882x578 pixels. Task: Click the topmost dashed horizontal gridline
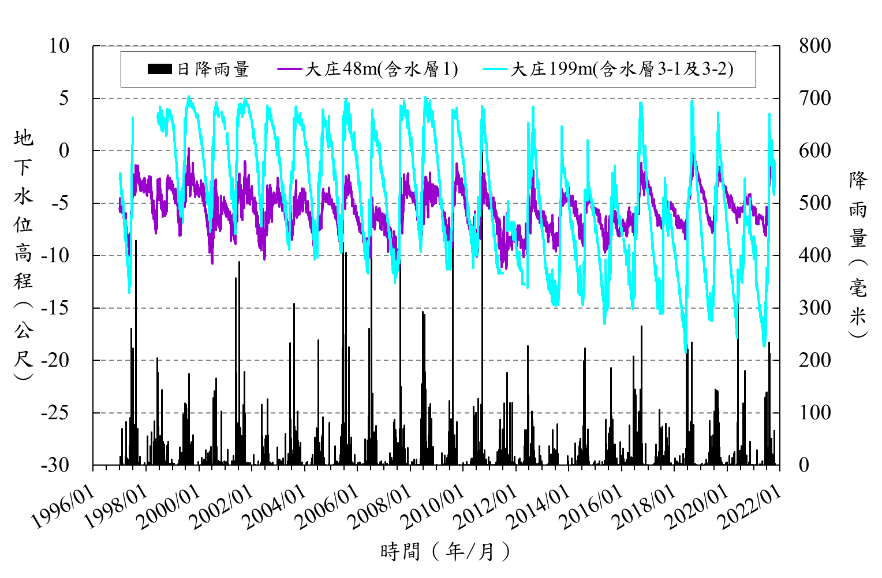pyautogui.click(x=440, y=45)
